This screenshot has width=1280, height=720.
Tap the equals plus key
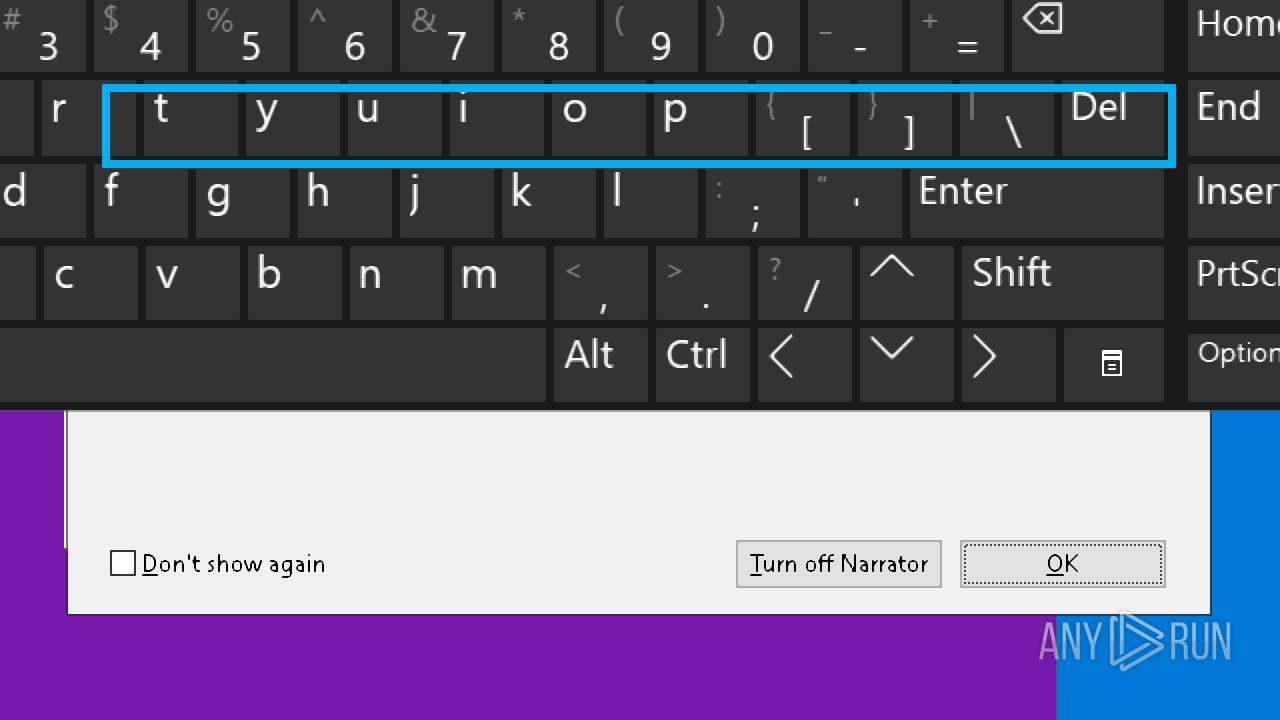pos(956,36)
